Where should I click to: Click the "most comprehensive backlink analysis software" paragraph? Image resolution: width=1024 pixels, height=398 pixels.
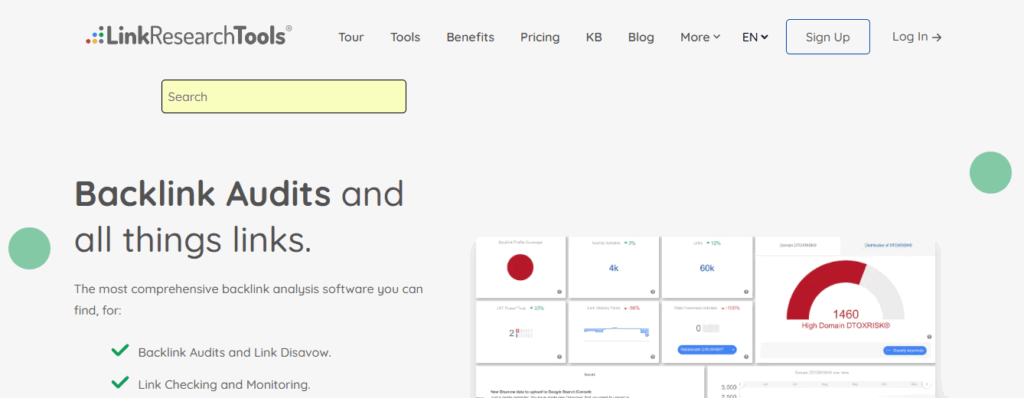click(248, 300)
